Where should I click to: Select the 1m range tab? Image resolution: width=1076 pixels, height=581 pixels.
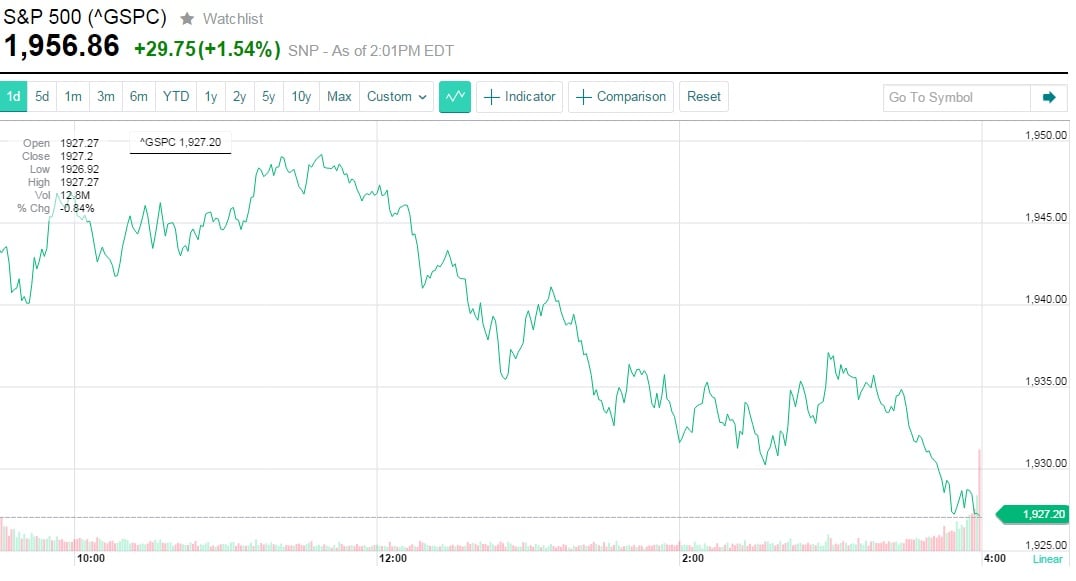click(x=73, y=97)
